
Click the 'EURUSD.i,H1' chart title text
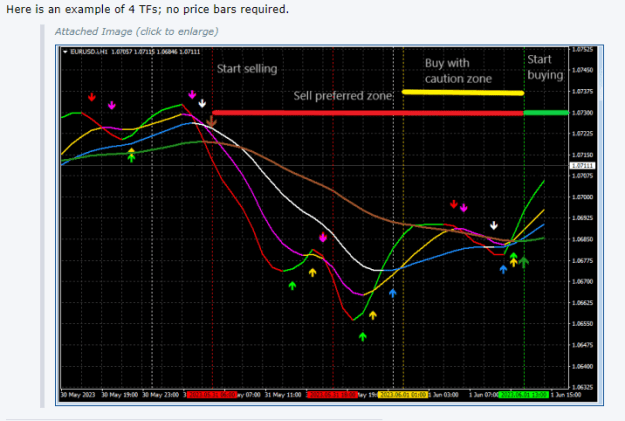(89, 52)
